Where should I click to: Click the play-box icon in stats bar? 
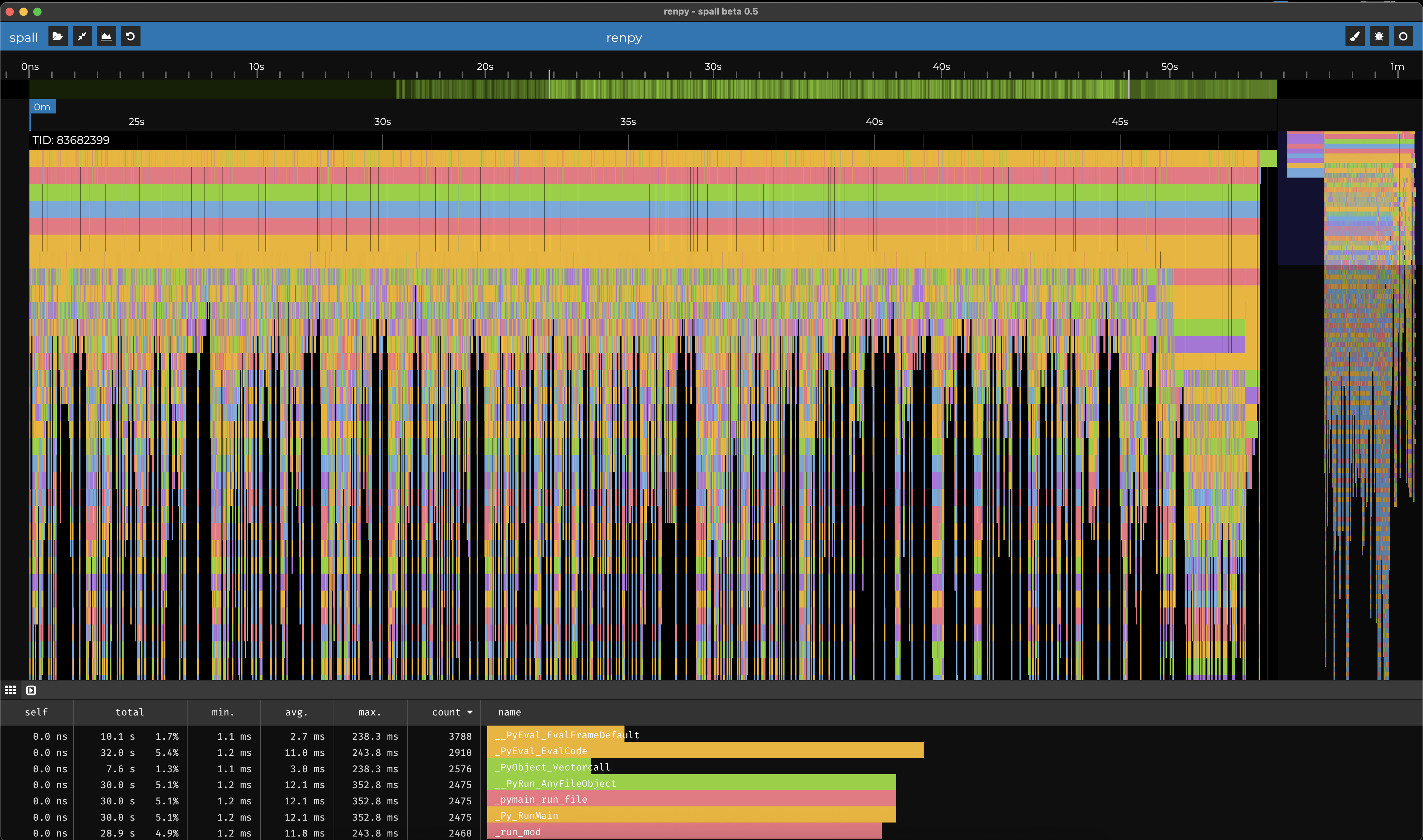tap(31, 690)
